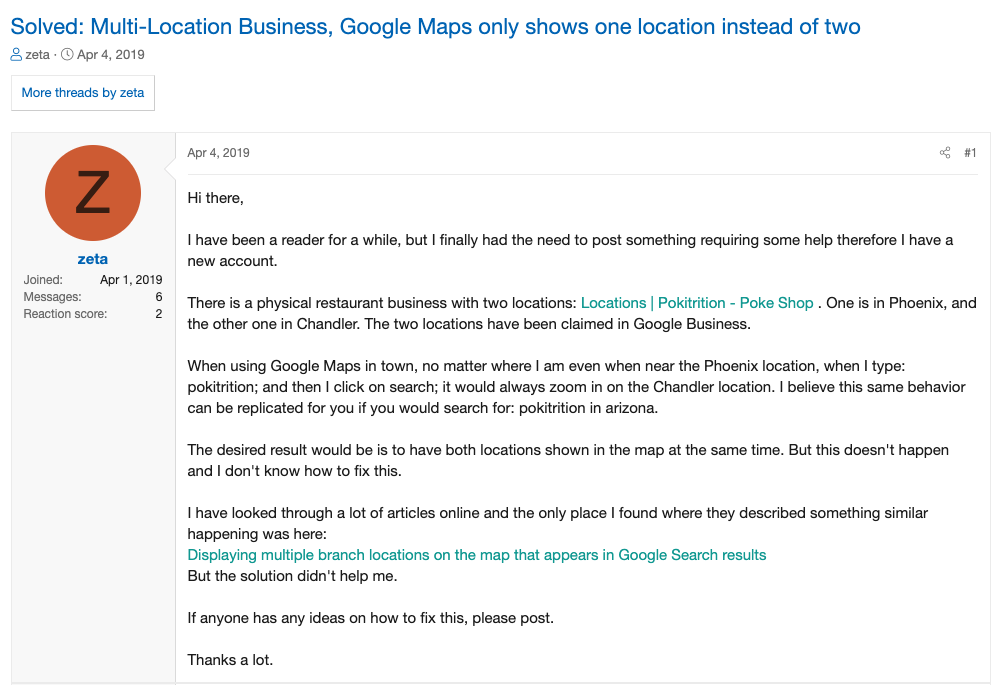
Task: Click the "Reaction score:" label
Action: click(x=65, y=314)
